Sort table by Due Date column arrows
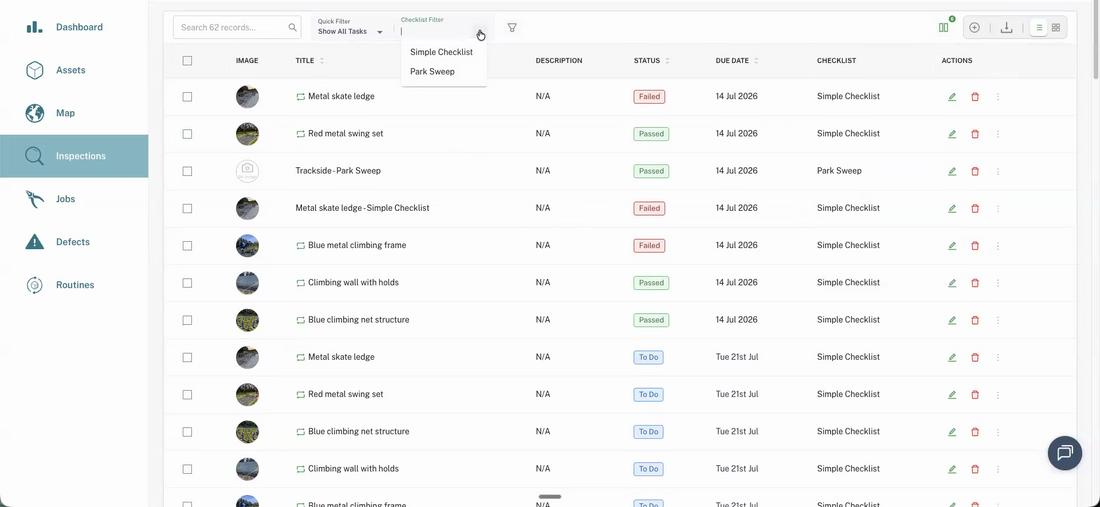This screenshot has width=1100, height=507. pyautogui.click(x=756, y=61)
